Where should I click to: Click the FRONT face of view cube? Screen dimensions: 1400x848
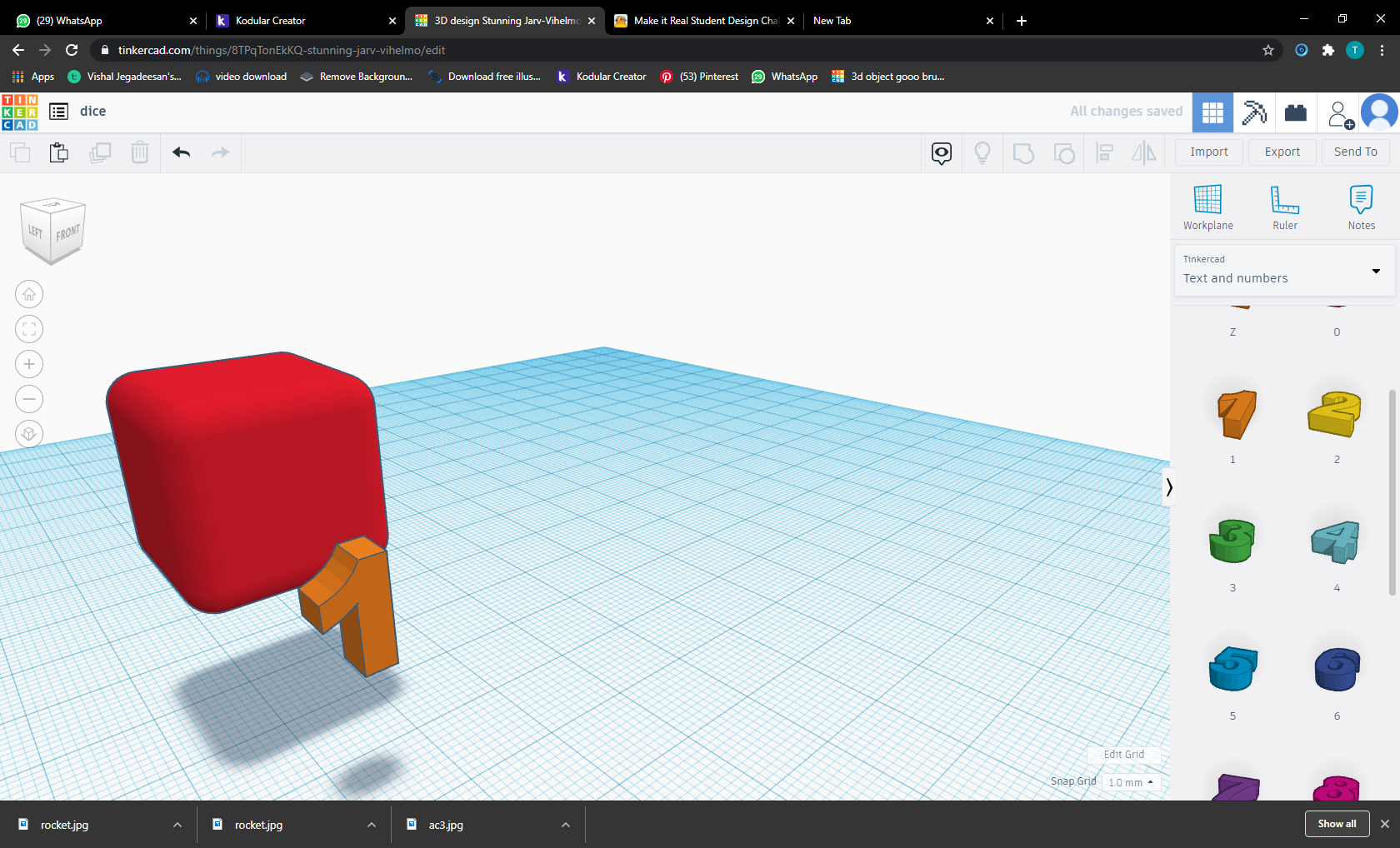click(x=67, y=233)
